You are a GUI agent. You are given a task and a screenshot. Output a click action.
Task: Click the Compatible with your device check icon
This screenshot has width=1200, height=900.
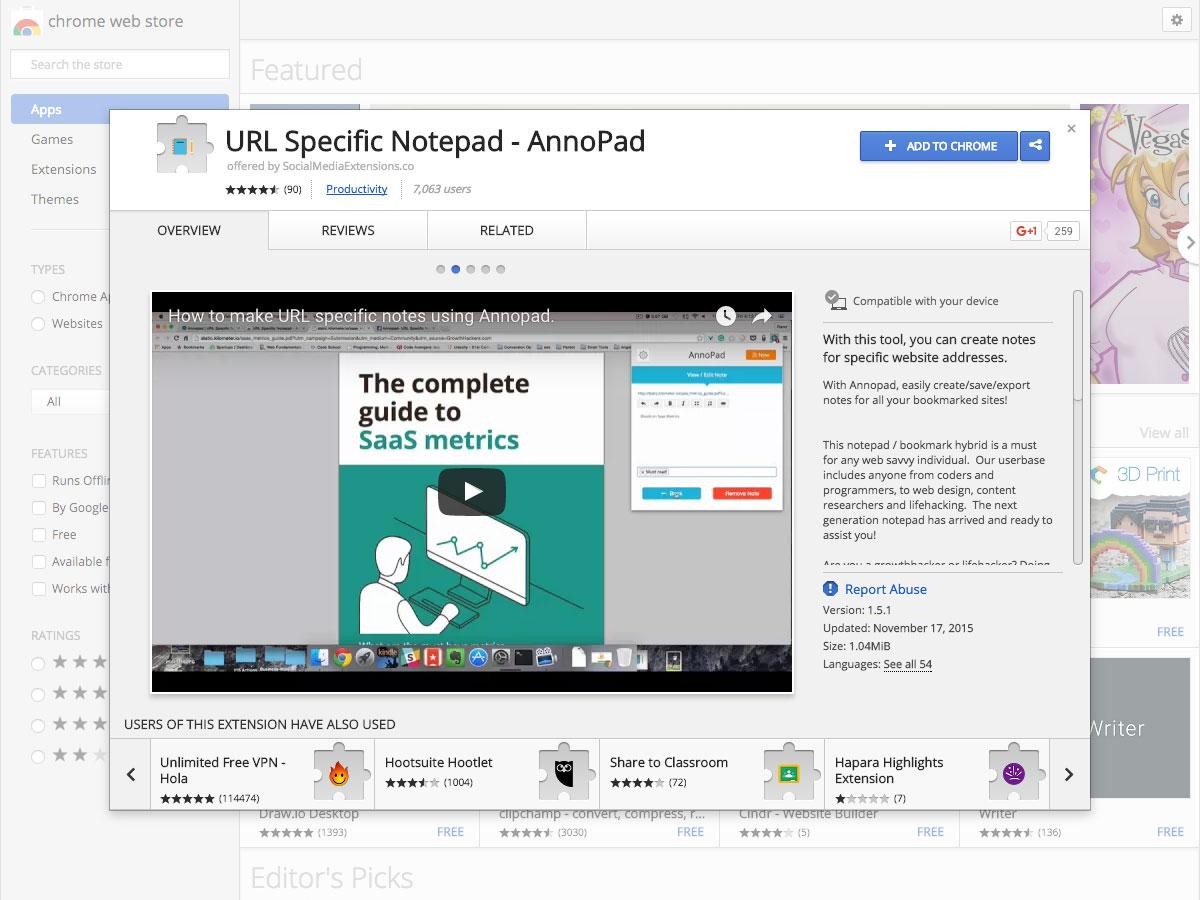(834, 299)
